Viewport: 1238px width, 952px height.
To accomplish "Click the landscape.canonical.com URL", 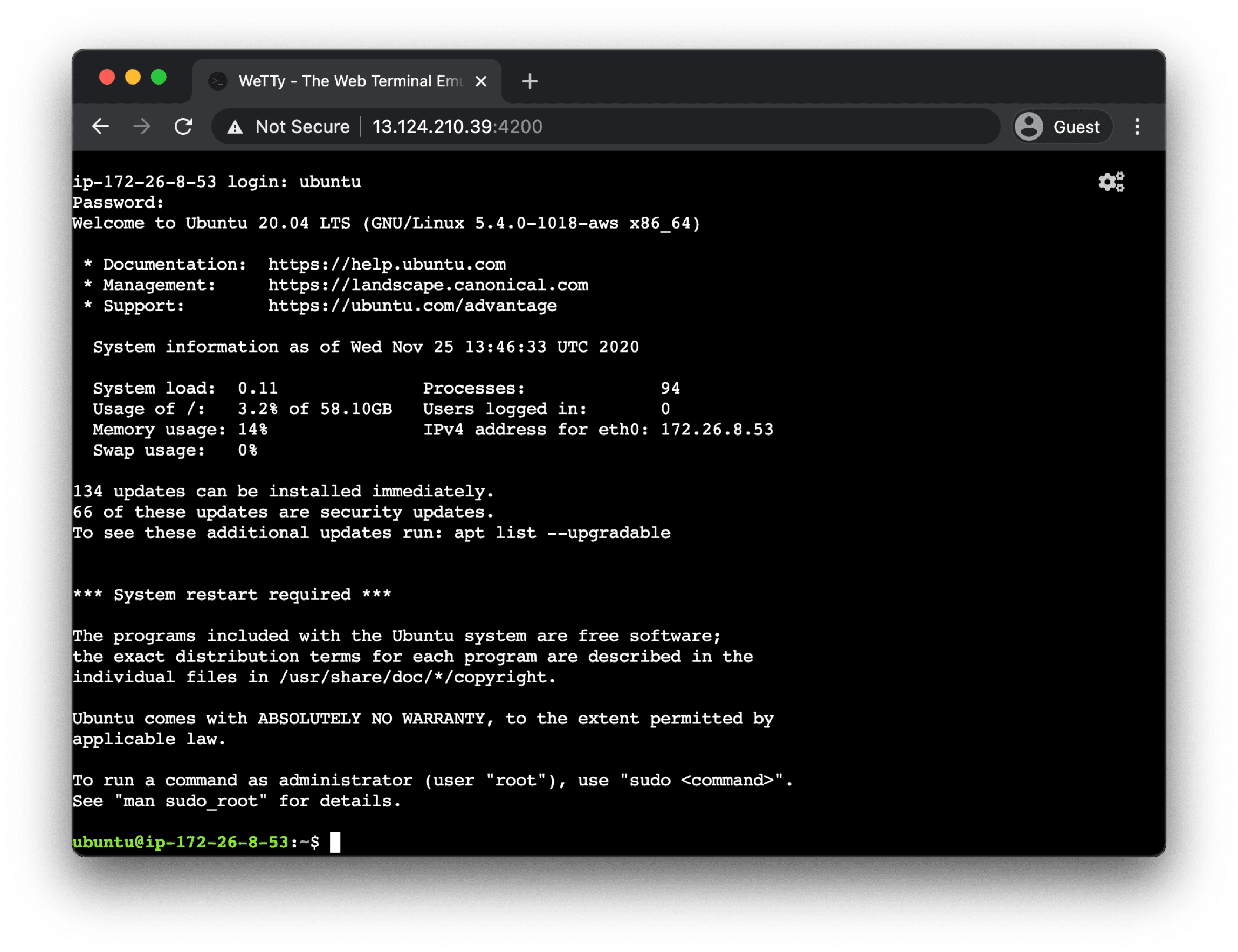I will [428, 285].
